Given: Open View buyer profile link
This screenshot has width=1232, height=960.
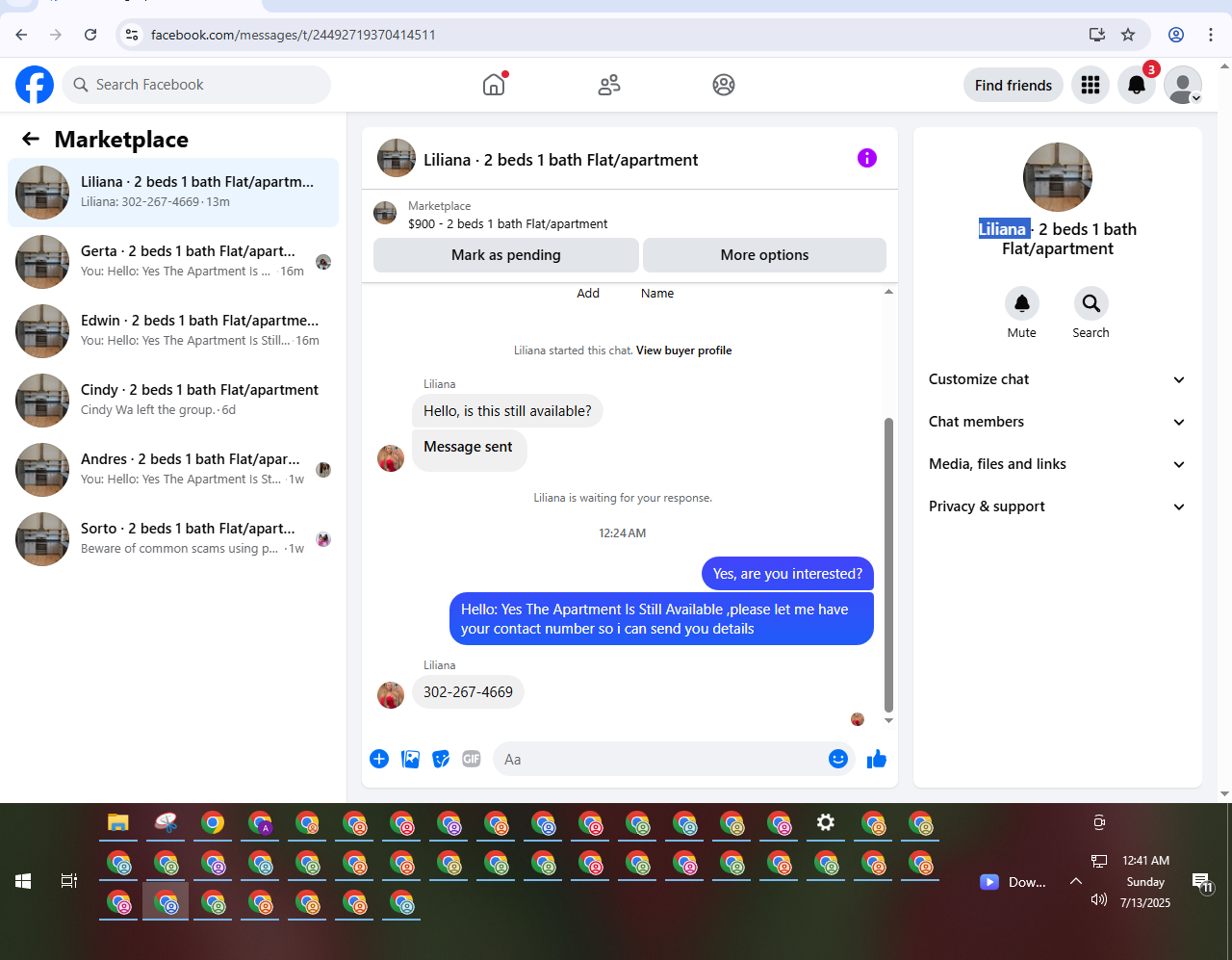Looking at the screenshot, I should tap(683, 350).
